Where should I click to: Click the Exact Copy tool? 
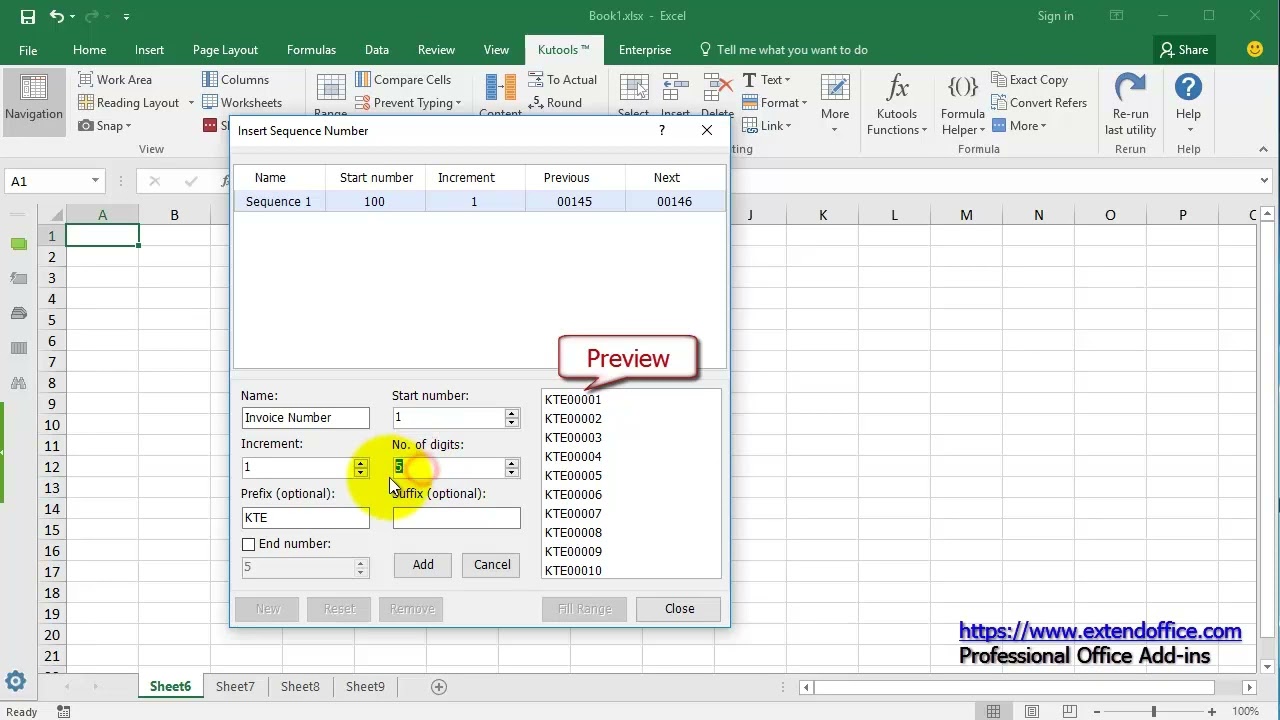pos(1029,80)
